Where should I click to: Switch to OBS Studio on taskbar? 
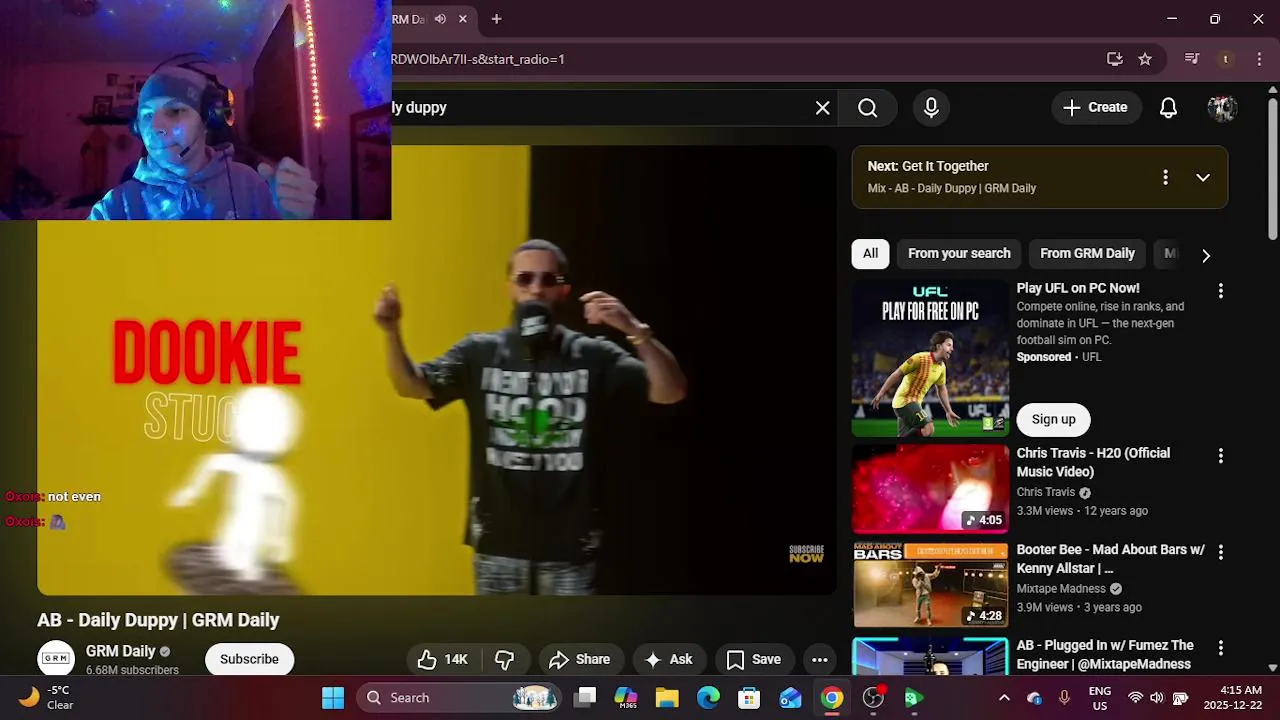click(x=873, y=698)
